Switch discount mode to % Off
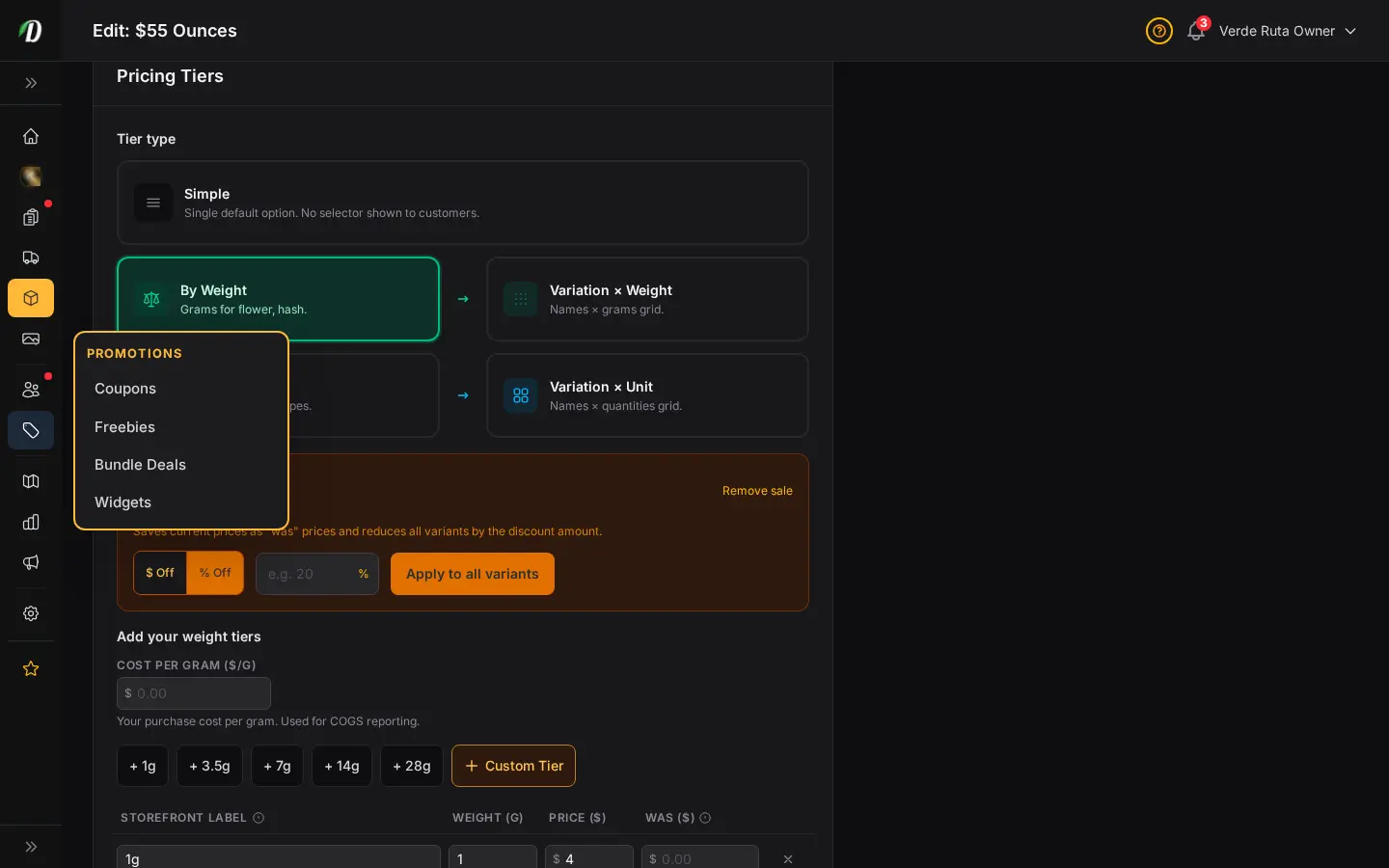Image resolution: width=1389 pixels, height=868 pixels. pos(215,573)
